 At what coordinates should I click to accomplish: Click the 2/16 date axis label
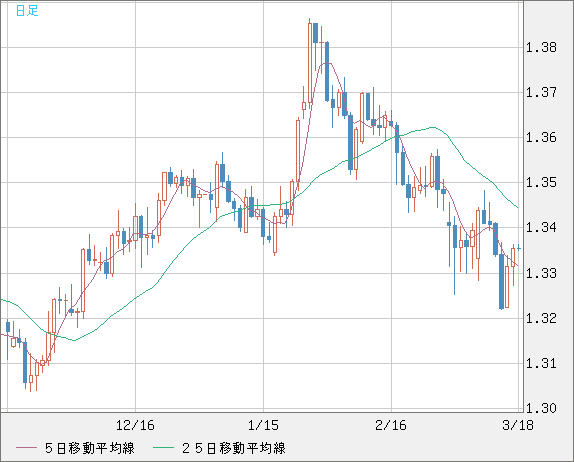point(391,425)
